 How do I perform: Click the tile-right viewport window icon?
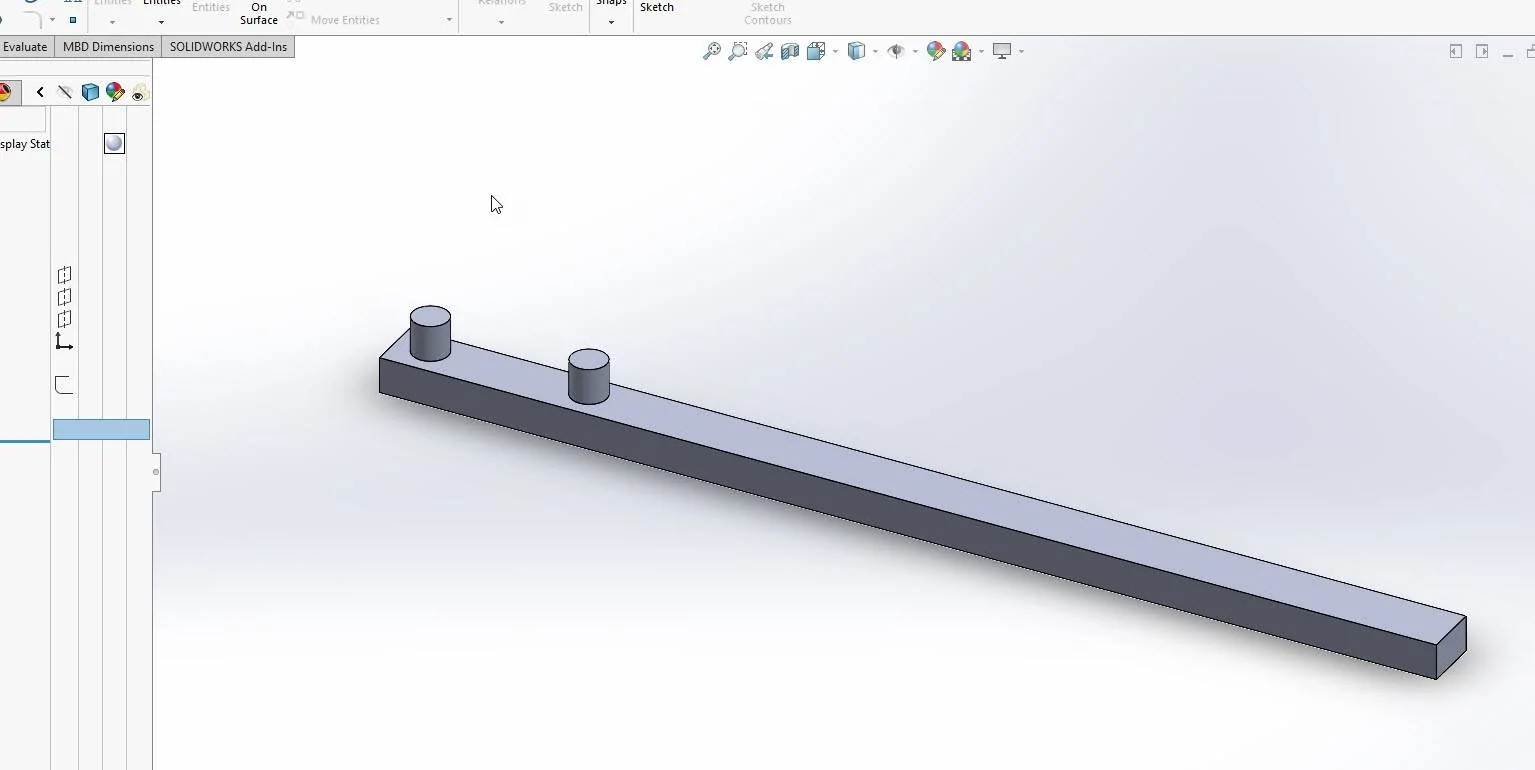point(1482,51)
